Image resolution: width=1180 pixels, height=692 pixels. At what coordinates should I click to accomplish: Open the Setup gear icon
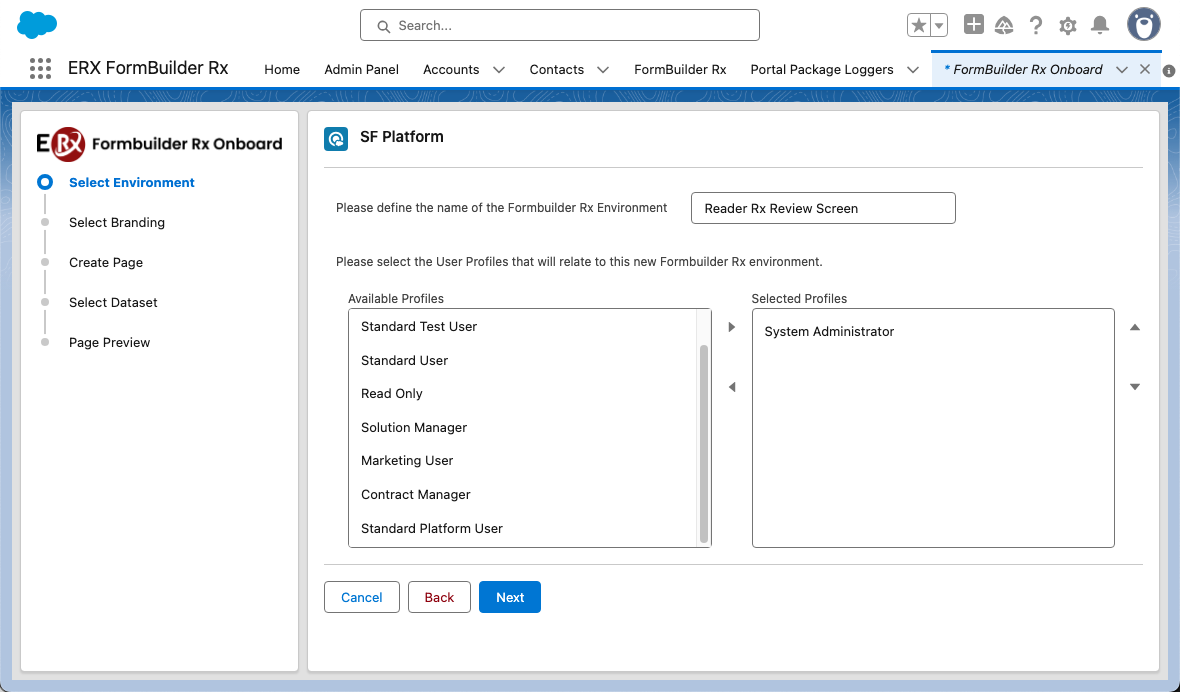point(1068,26)
